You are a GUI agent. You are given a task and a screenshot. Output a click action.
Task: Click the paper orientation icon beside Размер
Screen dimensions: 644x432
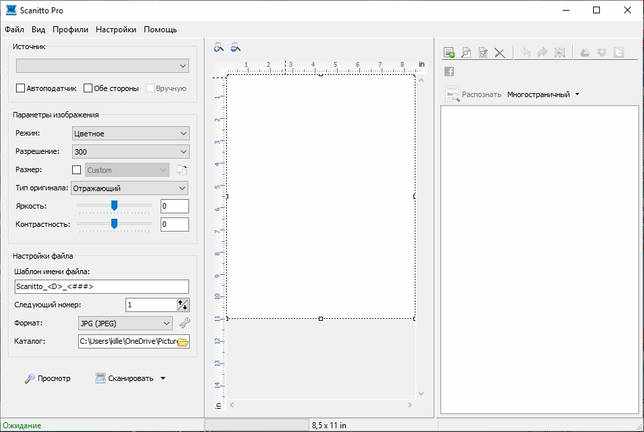(x=182, y=170)
